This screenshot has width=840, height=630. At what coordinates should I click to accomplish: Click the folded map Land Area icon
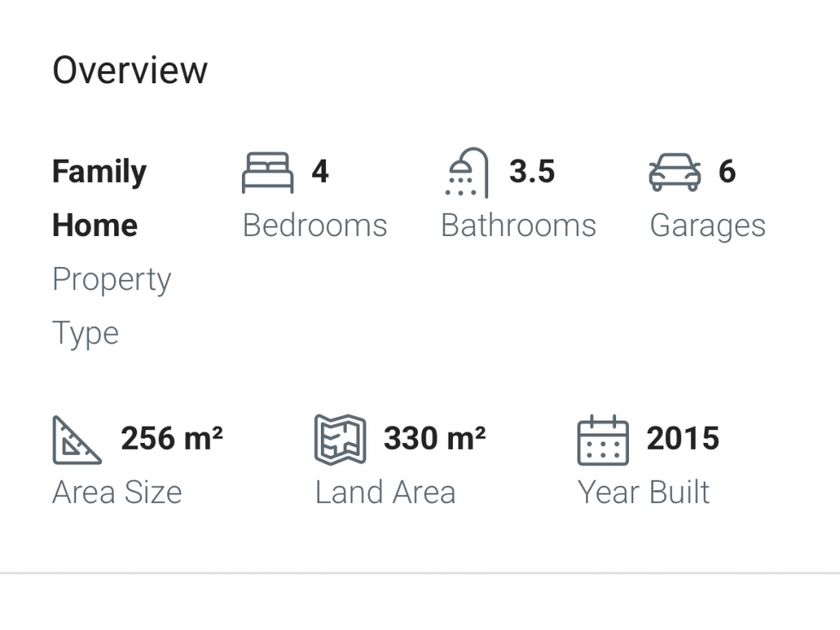(340, 440)
